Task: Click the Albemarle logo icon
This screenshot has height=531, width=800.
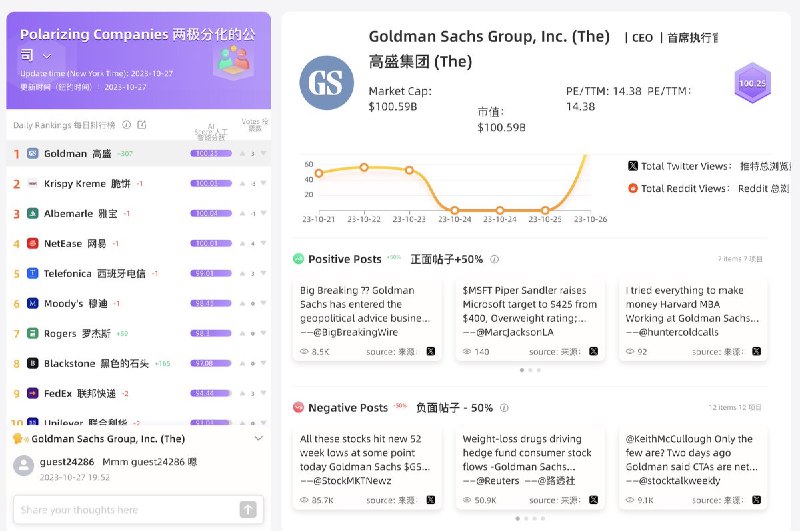Action: 33,214
